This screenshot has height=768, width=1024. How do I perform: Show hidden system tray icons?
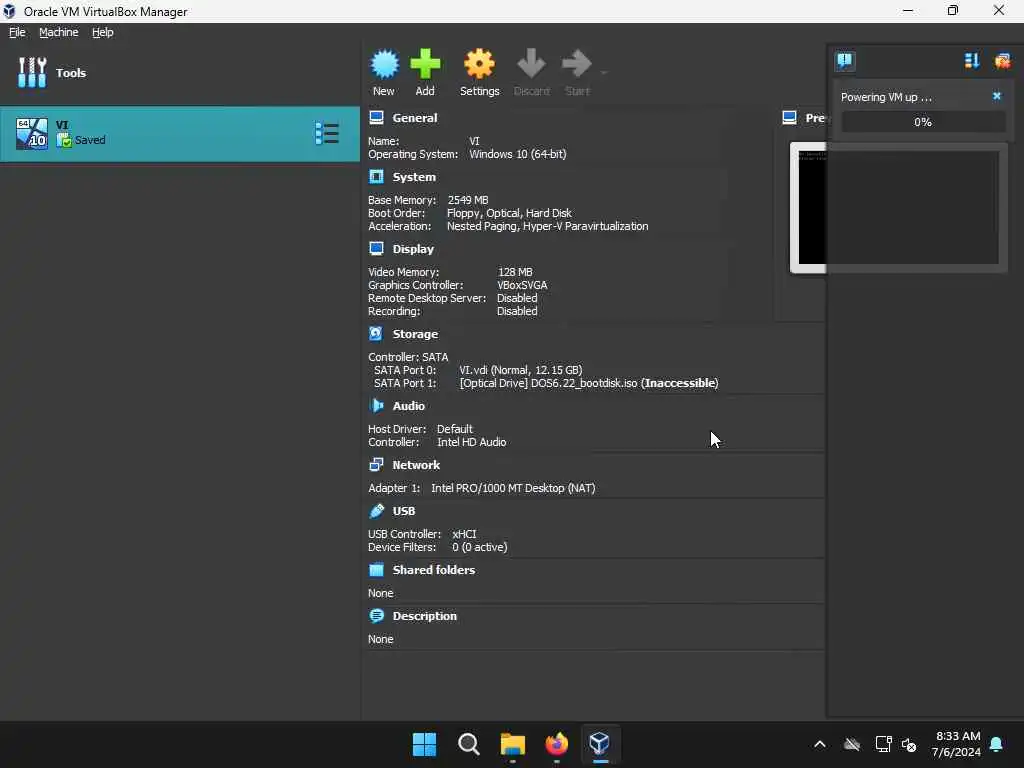(820, 744)
